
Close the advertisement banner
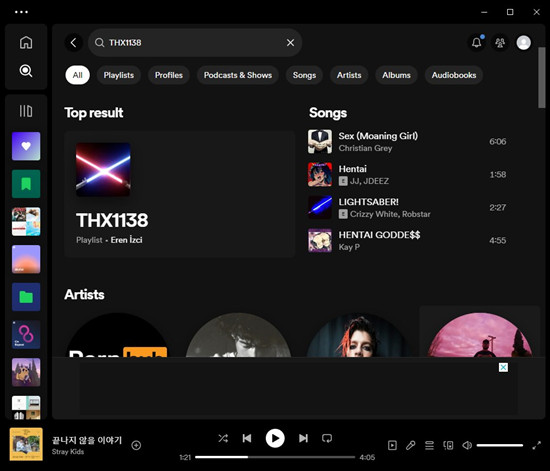click(x=503, y=367)
